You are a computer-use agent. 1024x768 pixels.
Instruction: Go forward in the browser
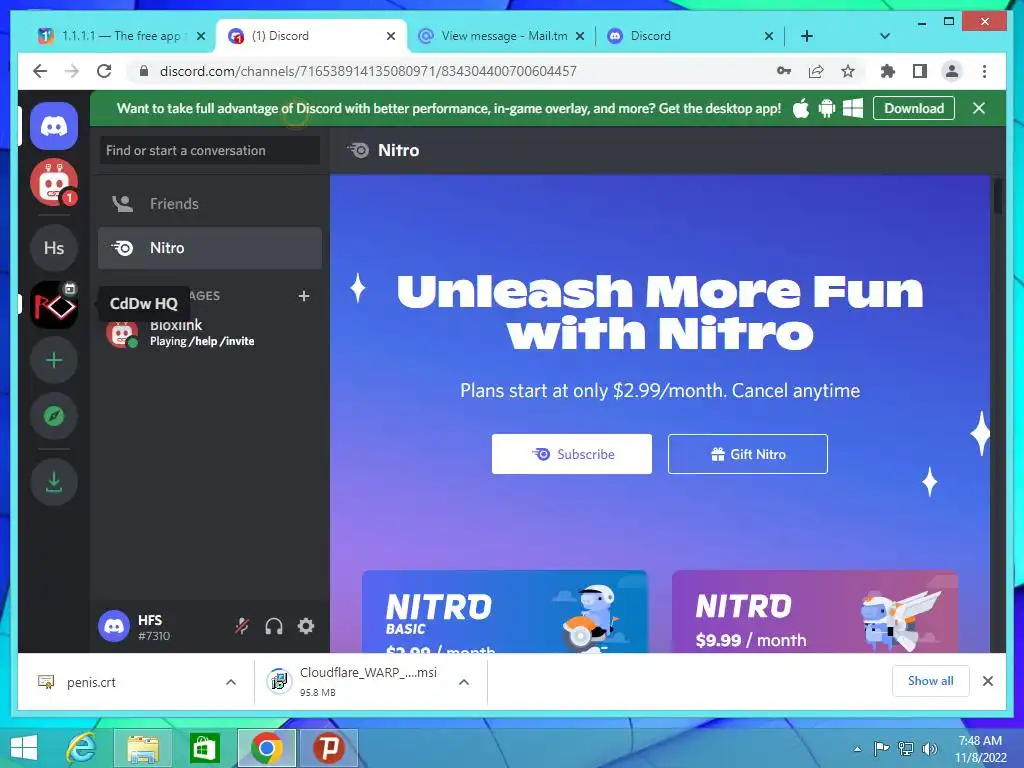pos(72,71)
